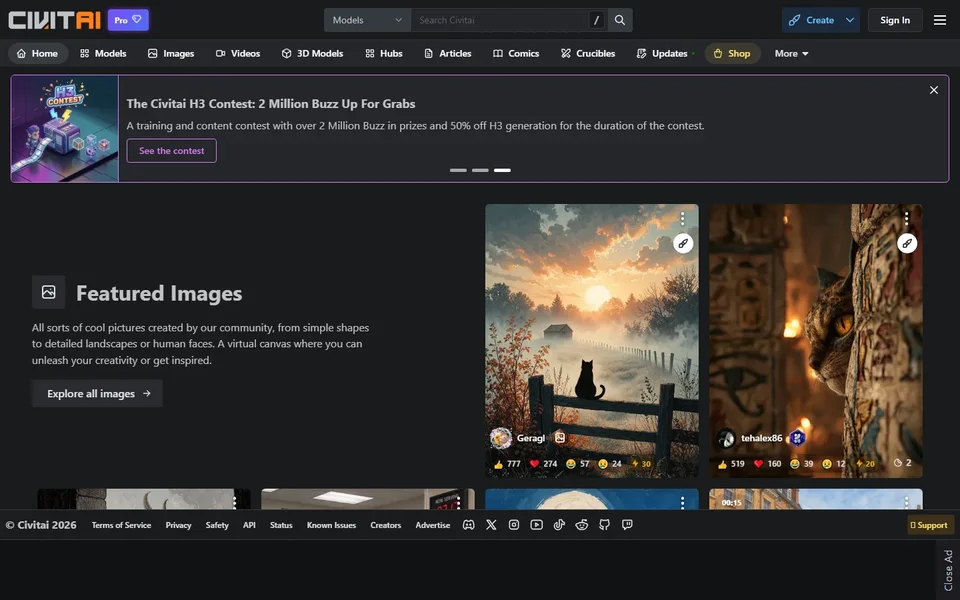960x600 pixels.
Task: Open three-dot menu on the 00:15 video card
Action: [907, 503]
